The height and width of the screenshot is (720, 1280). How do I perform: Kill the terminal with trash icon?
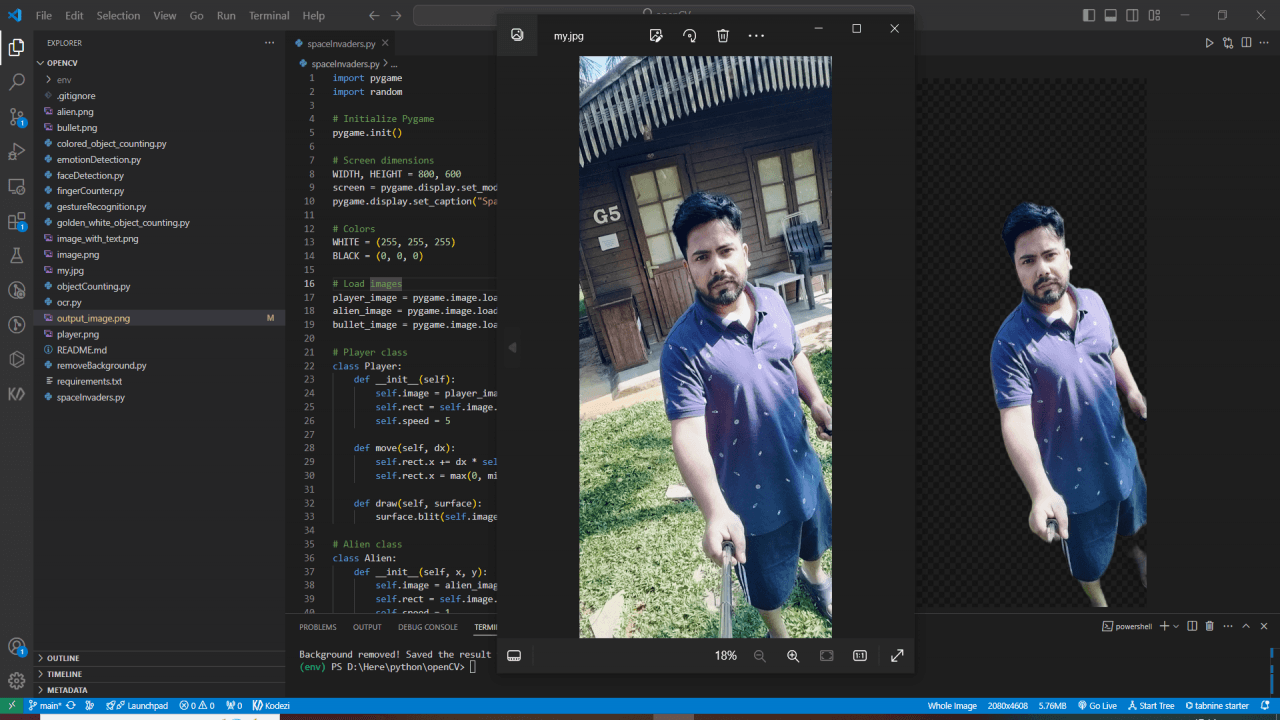click(1209, 626)
